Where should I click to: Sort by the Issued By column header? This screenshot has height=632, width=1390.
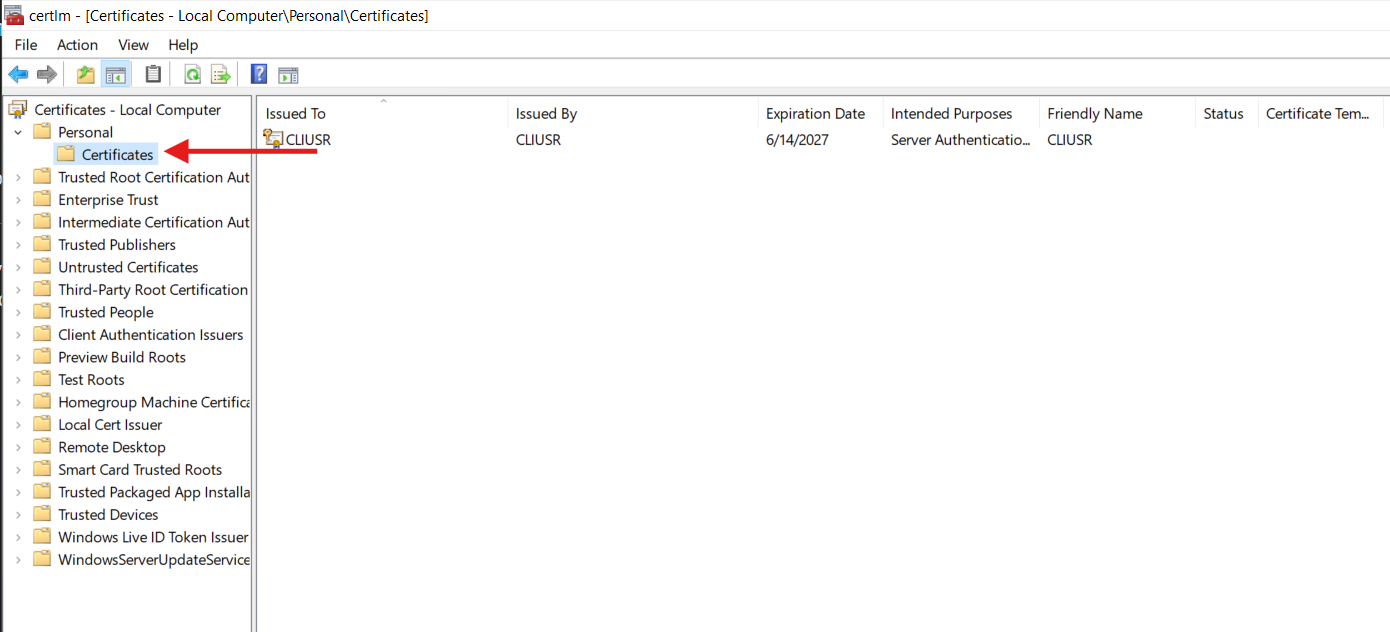[x=632, y=113]
